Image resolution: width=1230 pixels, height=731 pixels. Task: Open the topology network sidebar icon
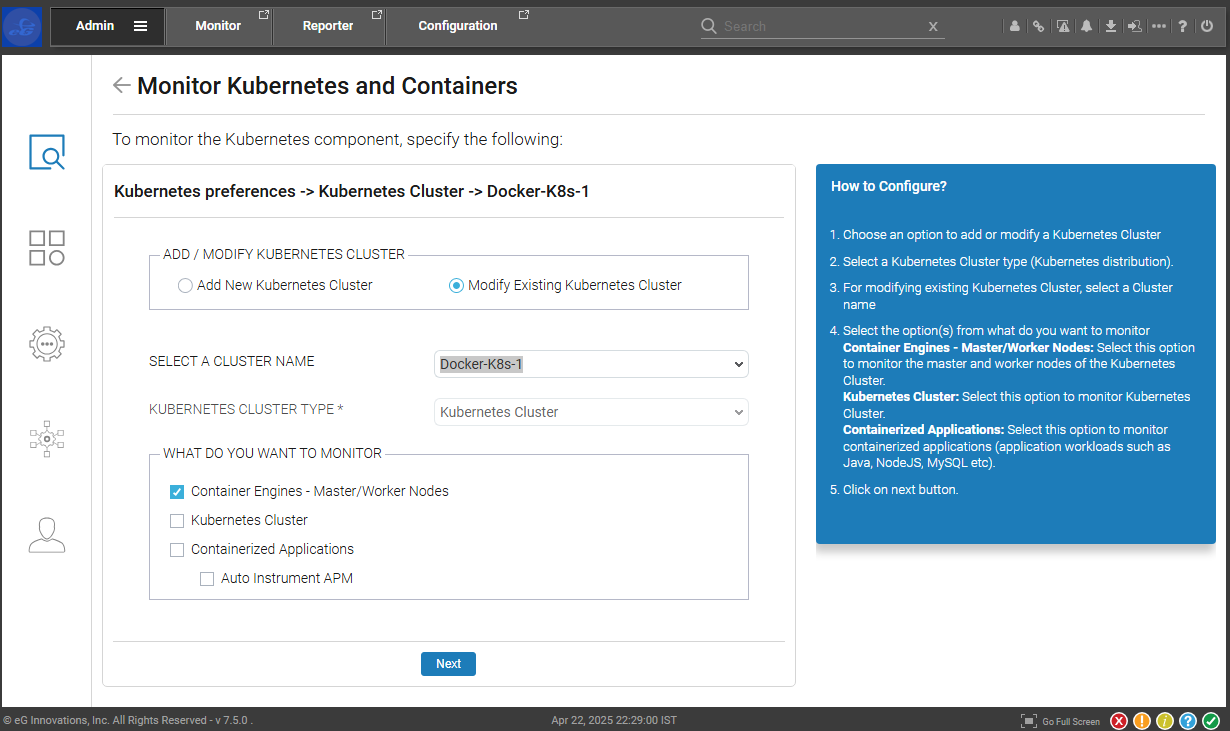46,437
